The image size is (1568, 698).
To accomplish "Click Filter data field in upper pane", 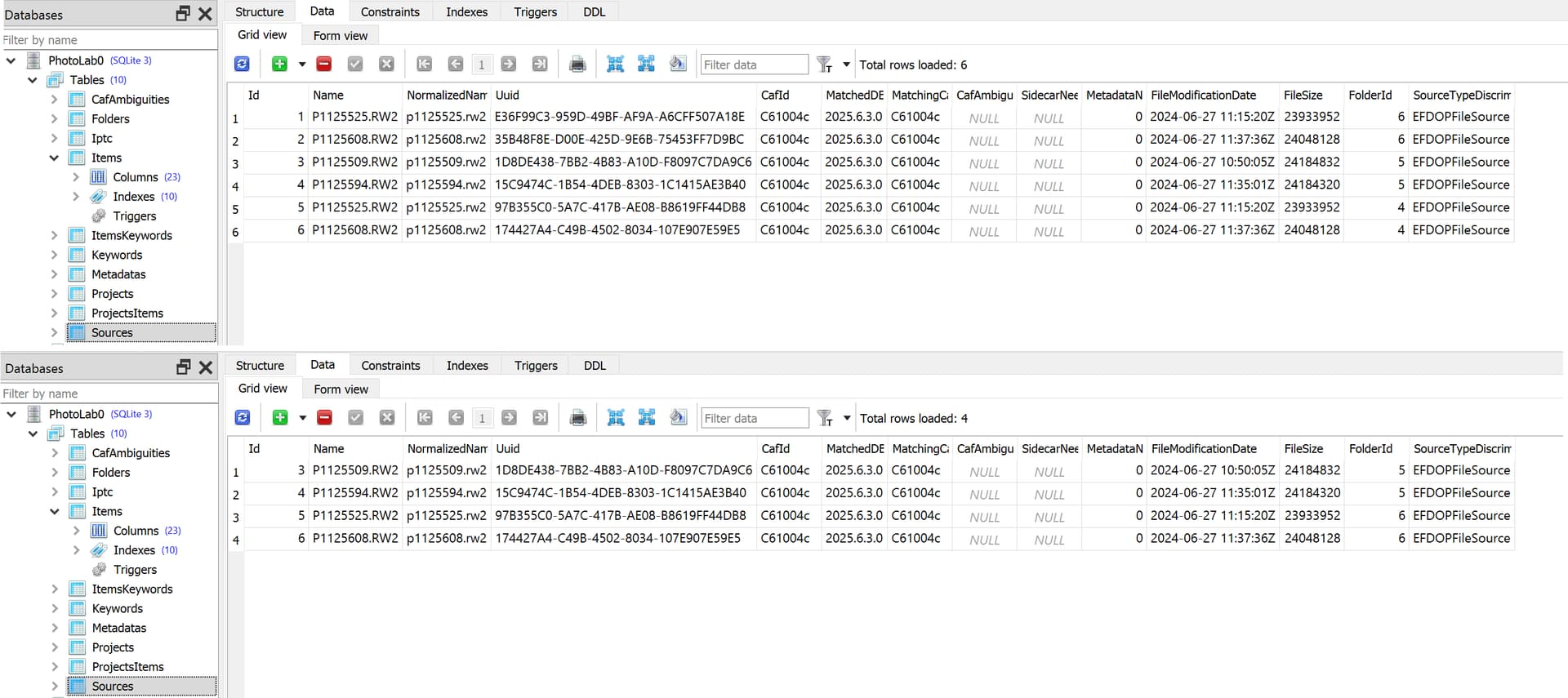I will (x=754, y=64).
